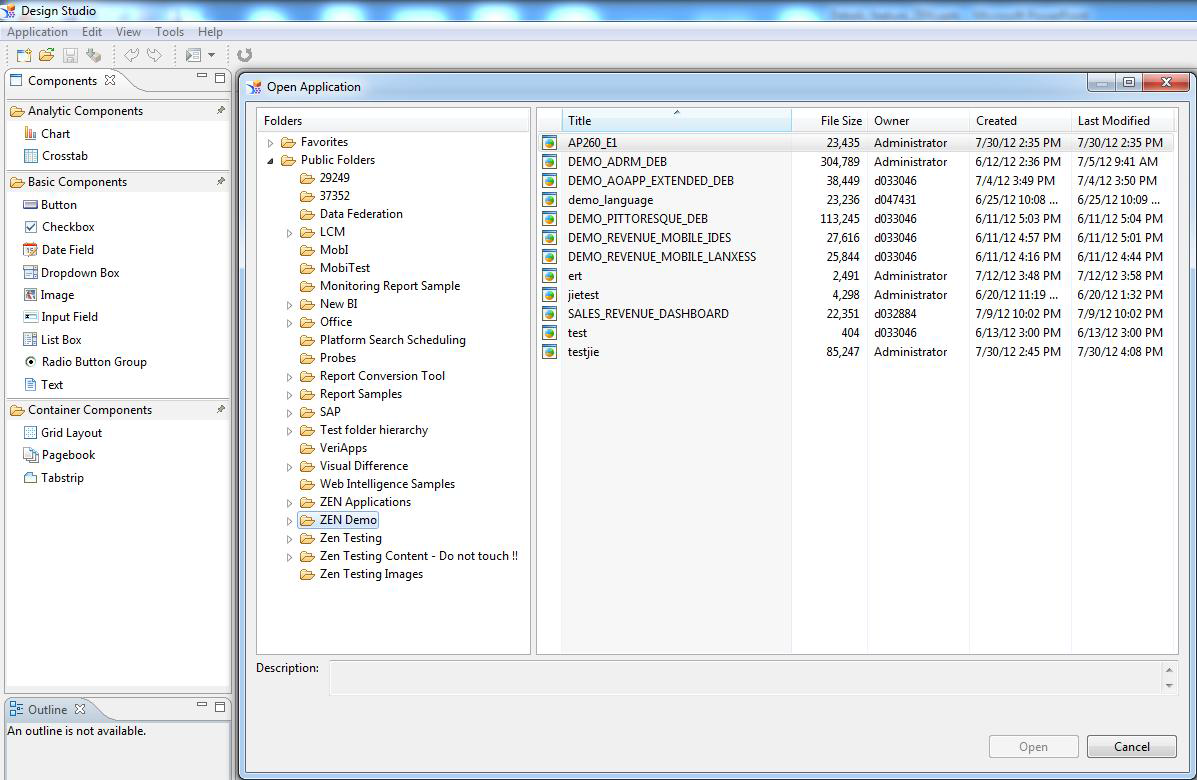Click Description scrollbar down arrow
The image size is (1197, 780).
pos(1169,686)
